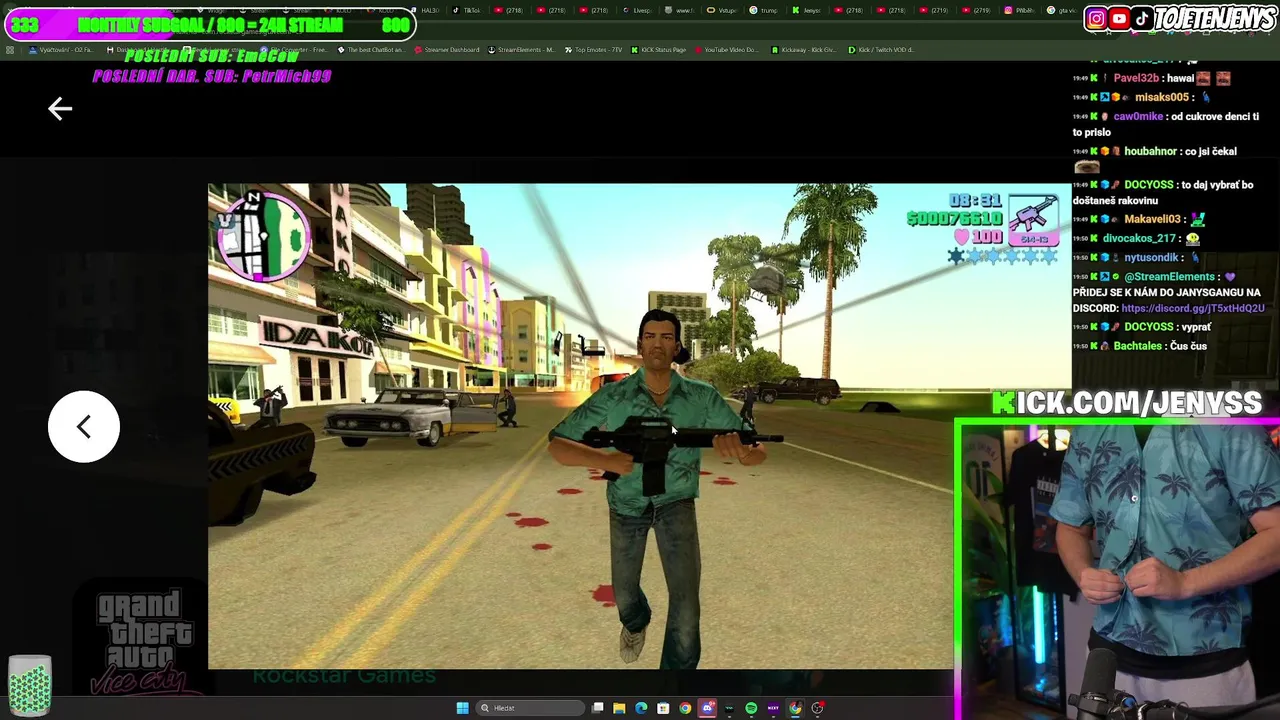The height and width of the screenshot is (720, 1280).
Task: Open The best ChatBot bookmark
Action: point(371,49)
